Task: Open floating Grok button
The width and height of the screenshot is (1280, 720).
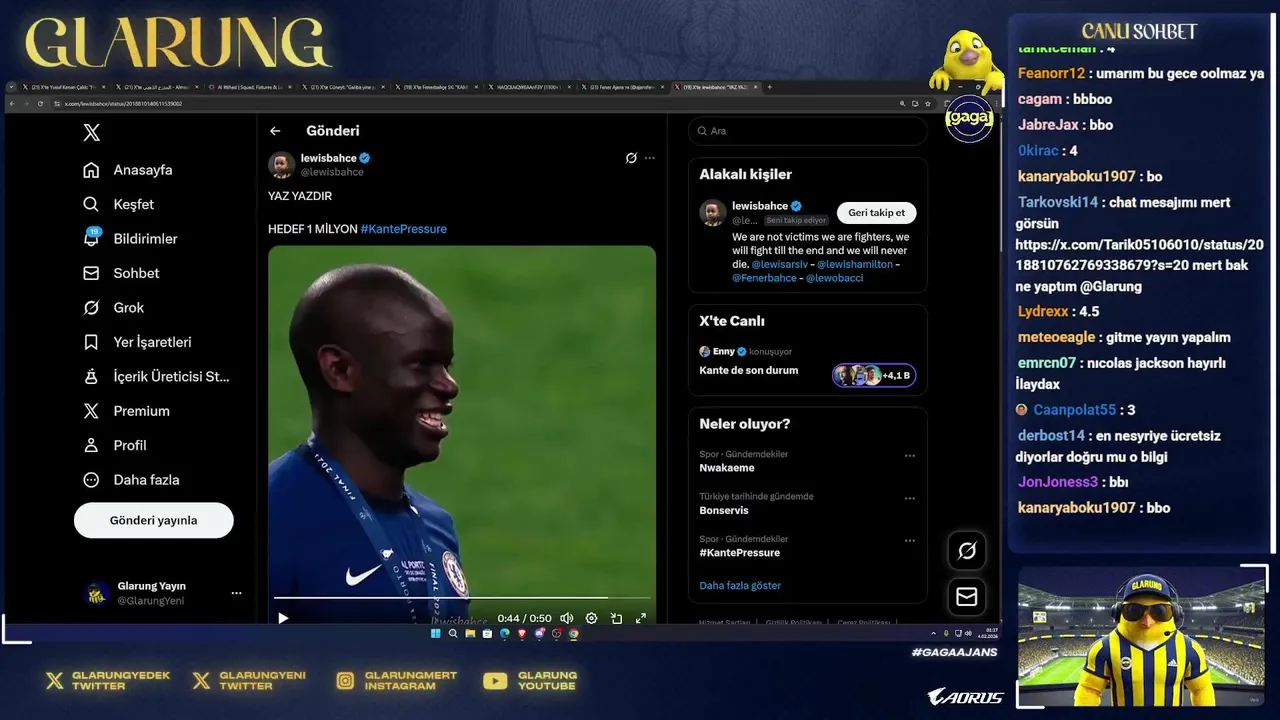Action: [x=967, y=550]
